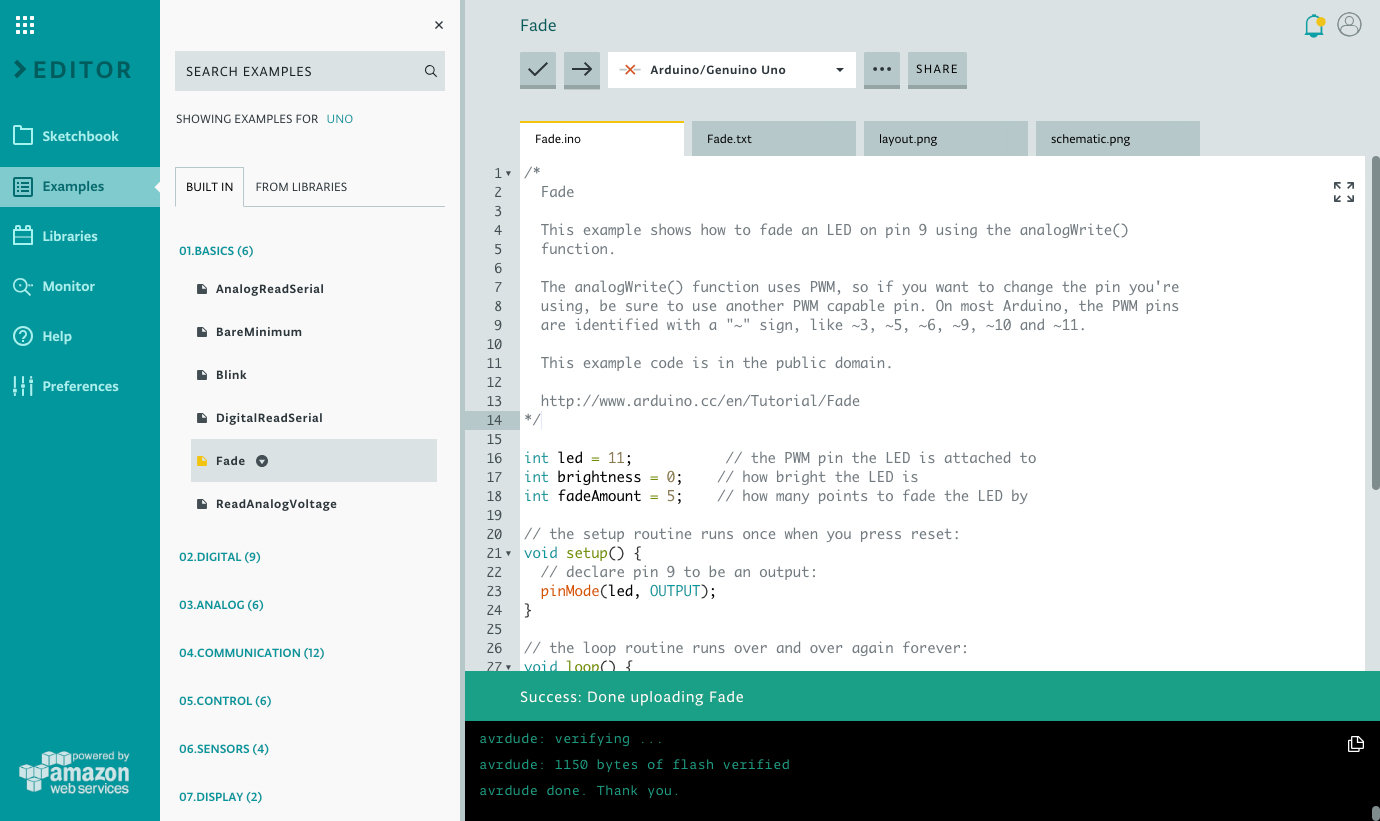This screenshot has width=1380, height=821.
Task: Click the line number 14 in gutter
Action: tap(495, 420)
